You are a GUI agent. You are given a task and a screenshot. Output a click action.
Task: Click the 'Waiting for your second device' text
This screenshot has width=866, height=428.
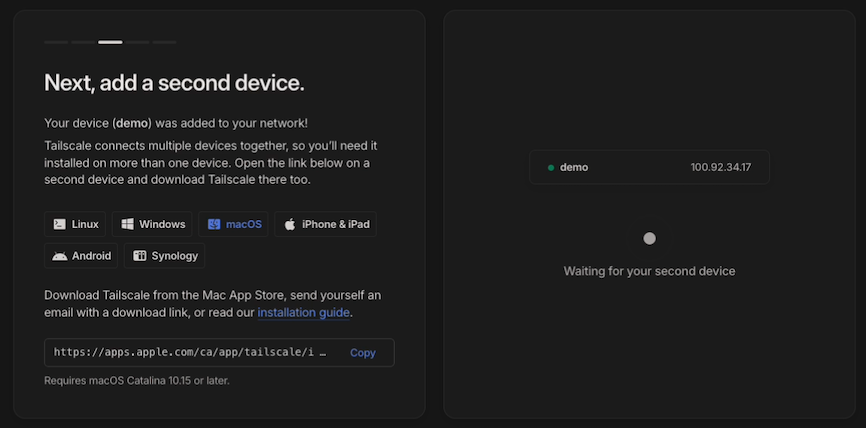click(x=649, y=271)
